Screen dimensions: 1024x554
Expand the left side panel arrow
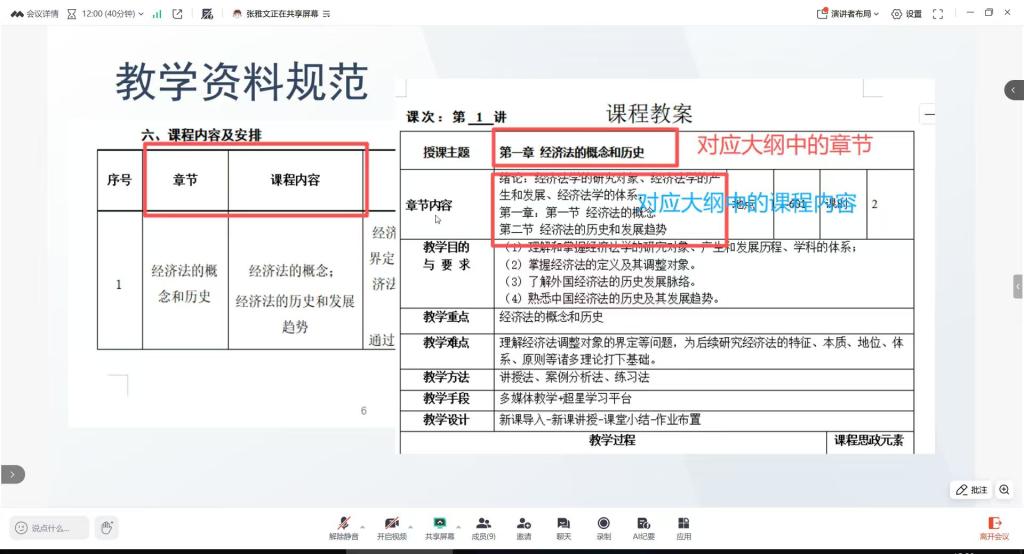[x=11, y=475]
